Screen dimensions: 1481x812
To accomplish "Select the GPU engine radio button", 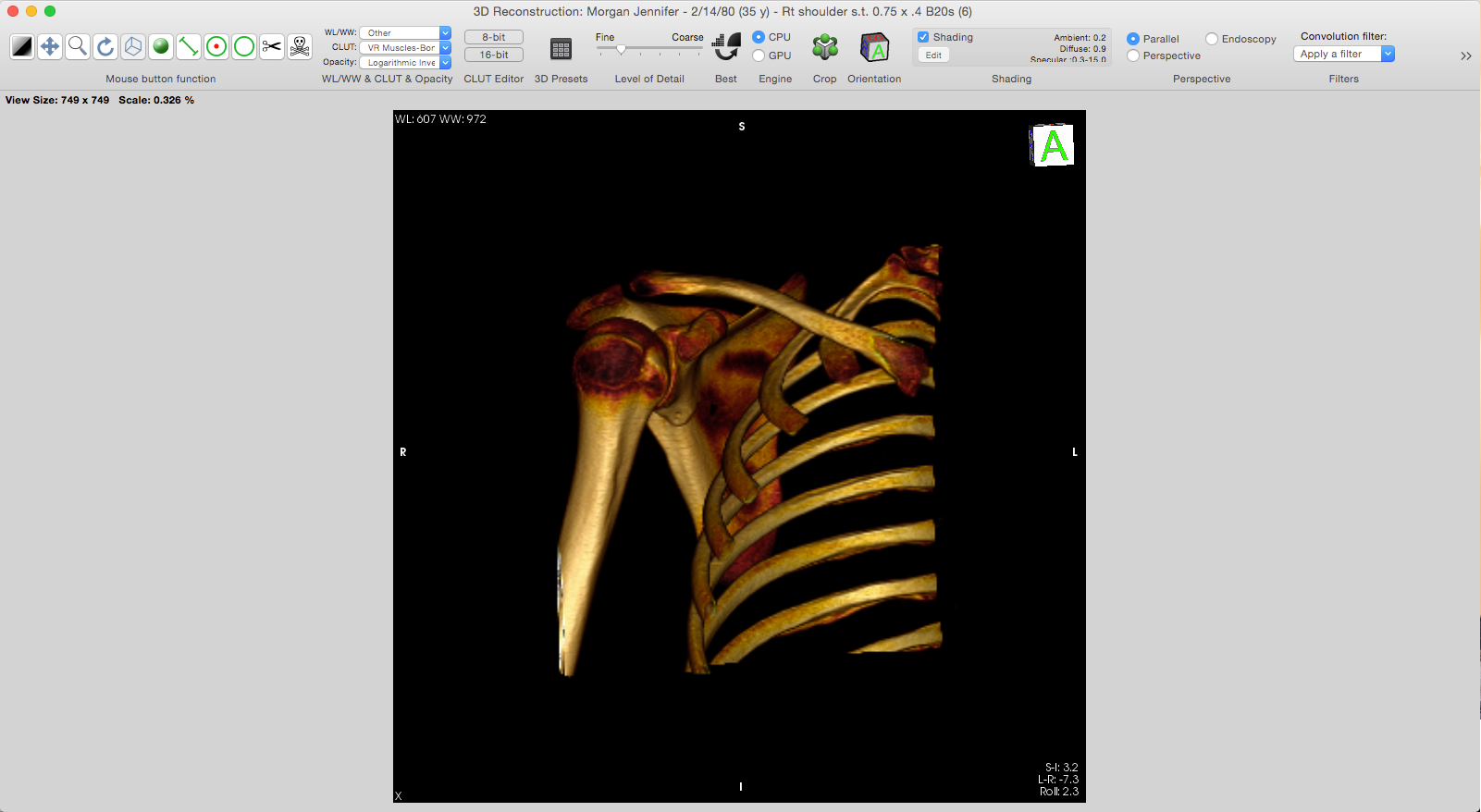I will [x=759, y=55].
